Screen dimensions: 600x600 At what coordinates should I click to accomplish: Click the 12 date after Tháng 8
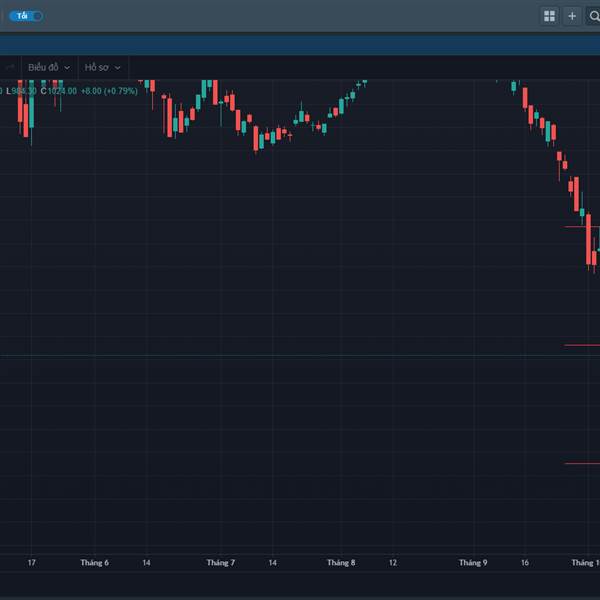(393, 563)
